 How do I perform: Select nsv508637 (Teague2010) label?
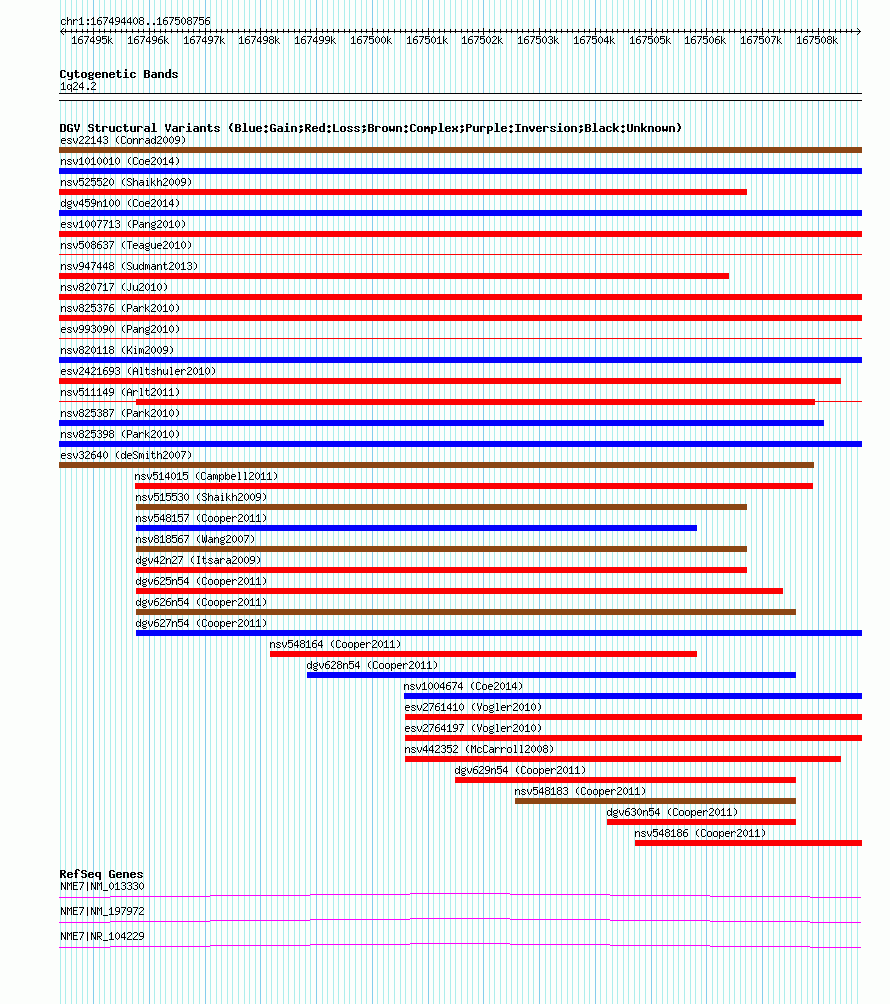[x=126, y=245]
